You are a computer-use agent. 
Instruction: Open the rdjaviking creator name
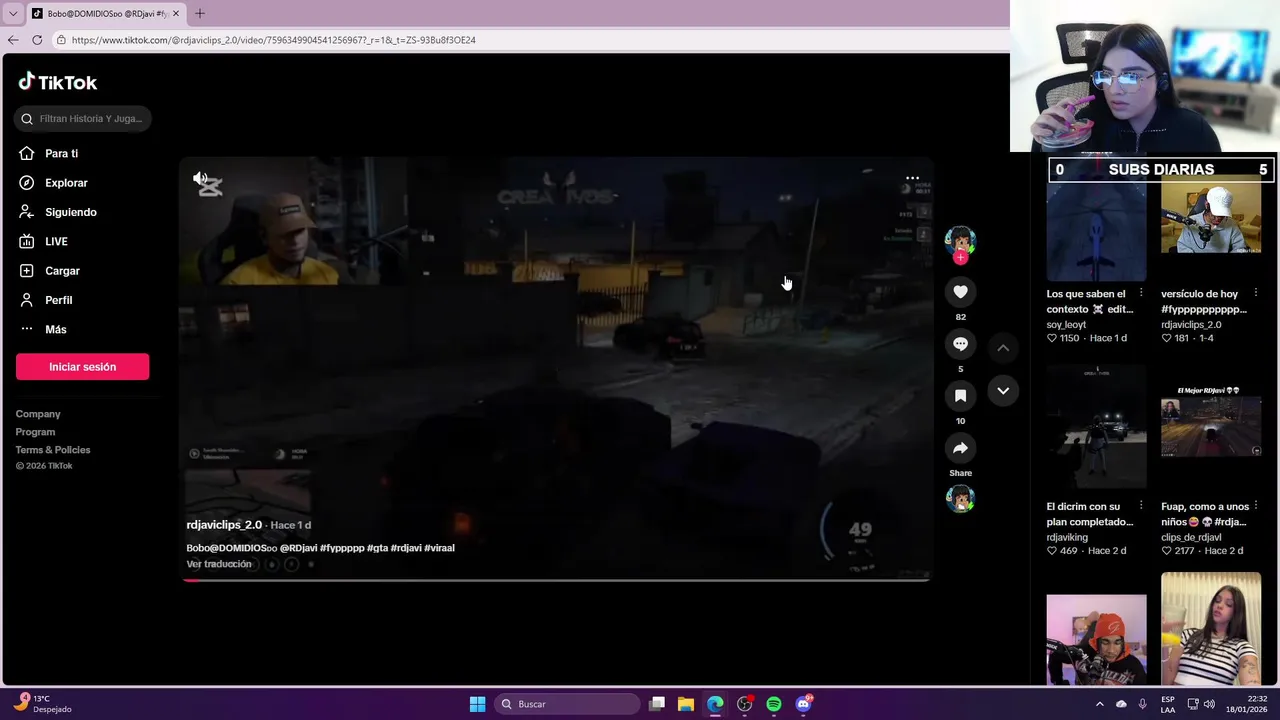point(1067,537)
